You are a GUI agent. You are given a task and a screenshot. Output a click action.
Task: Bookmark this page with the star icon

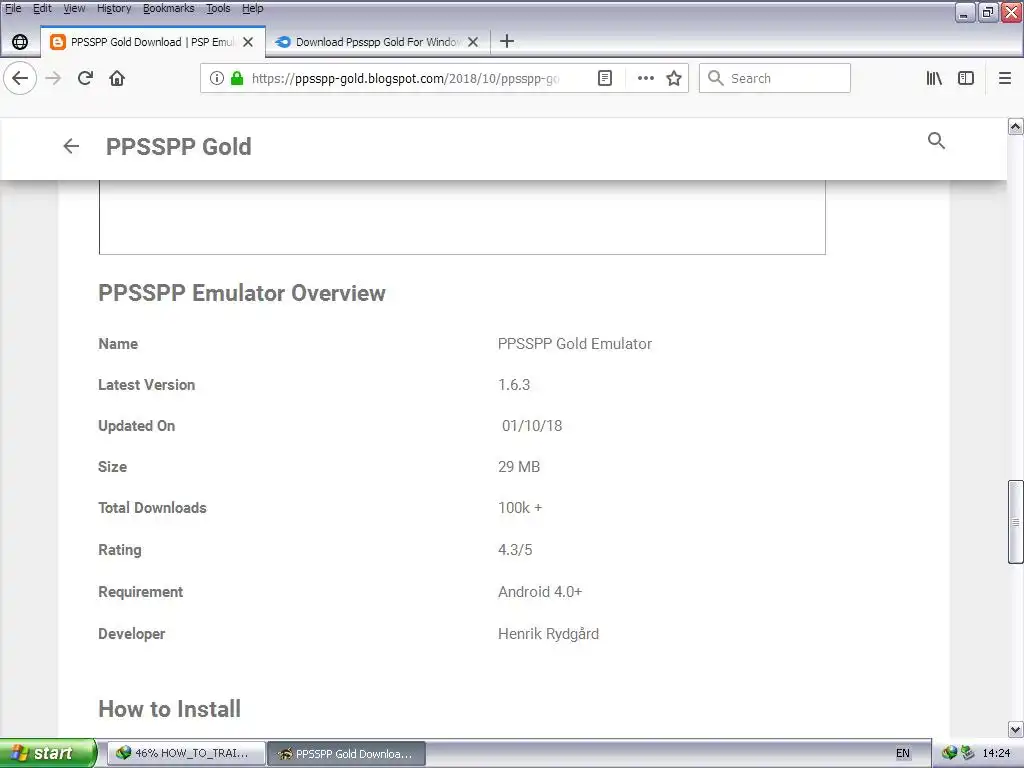coord(674,78)
